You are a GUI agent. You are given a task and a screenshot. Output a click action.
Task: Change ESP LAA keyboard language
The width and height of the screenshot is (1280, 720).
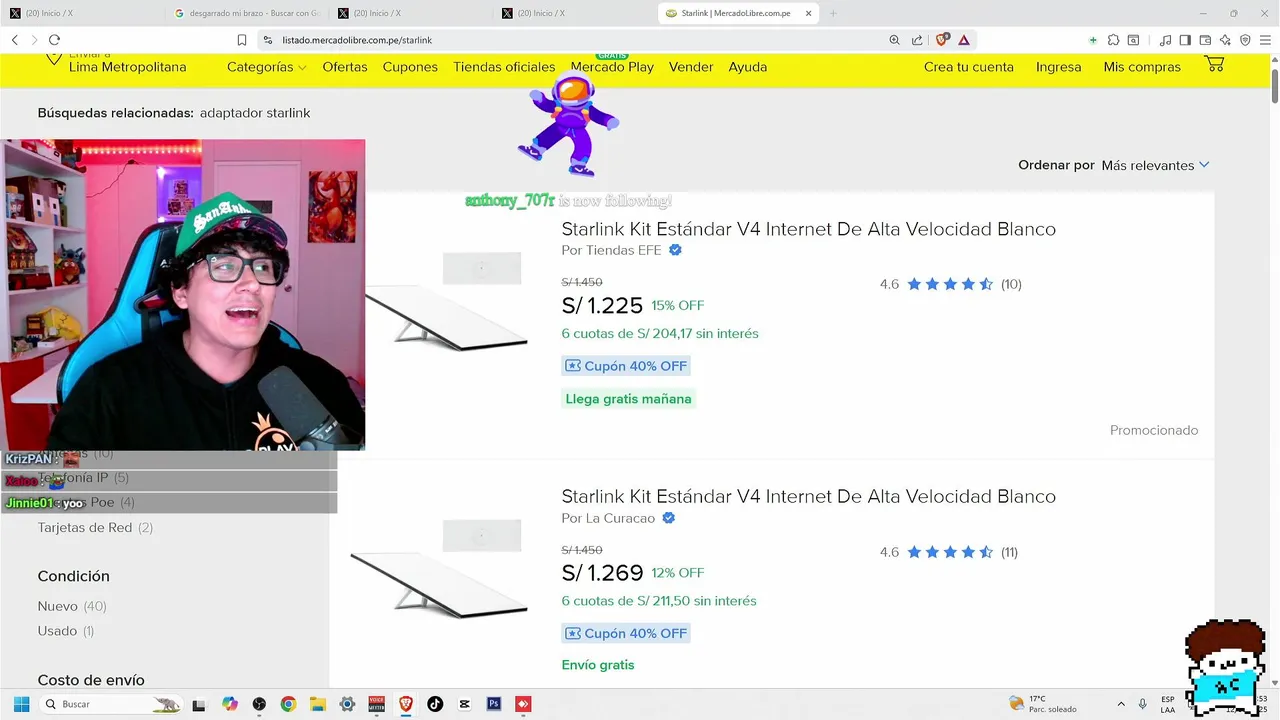pyautogui.click(x=1167, y=704)
